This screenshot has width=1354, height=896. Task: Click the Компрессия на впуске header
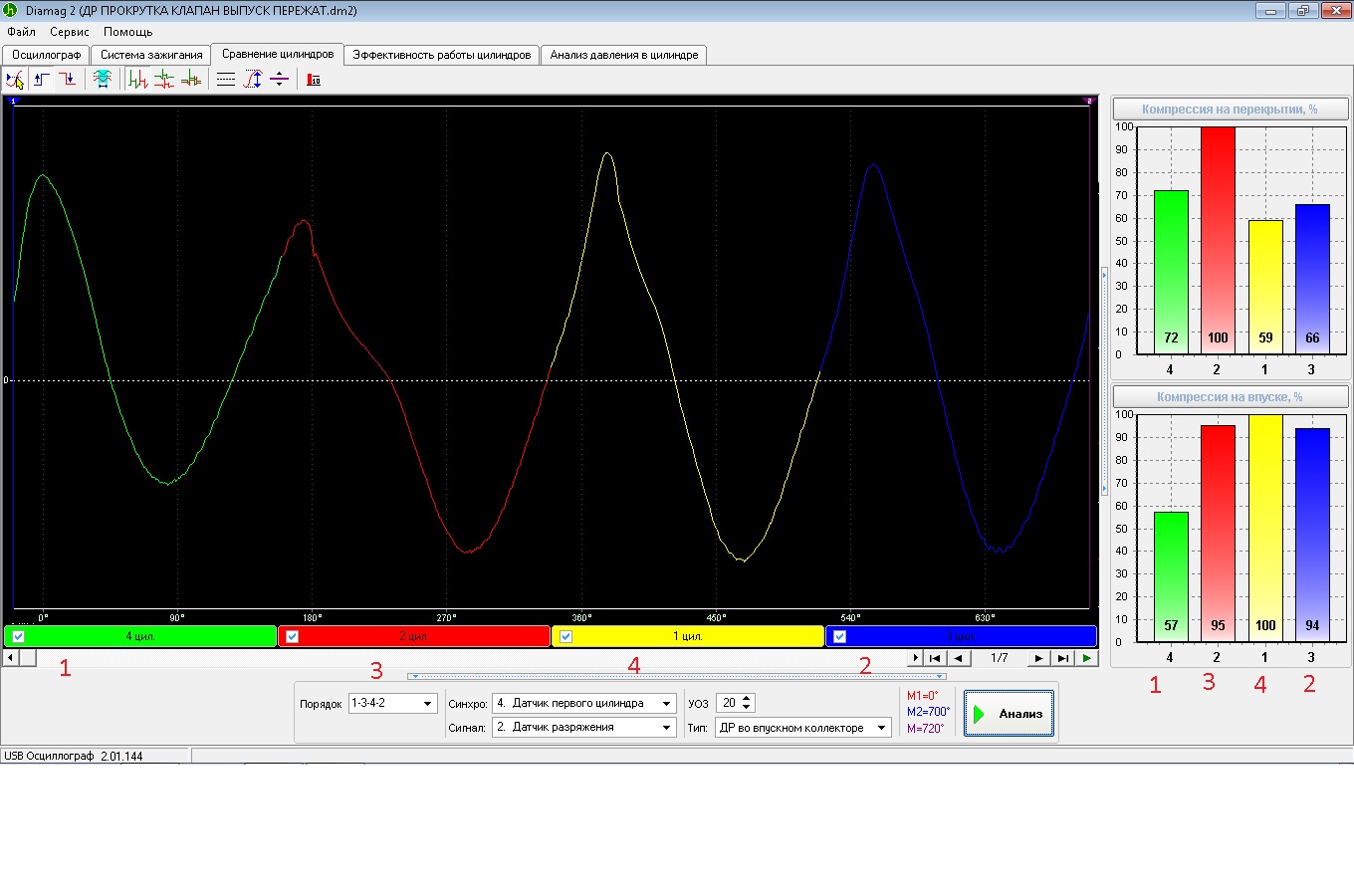[1230, 397]
